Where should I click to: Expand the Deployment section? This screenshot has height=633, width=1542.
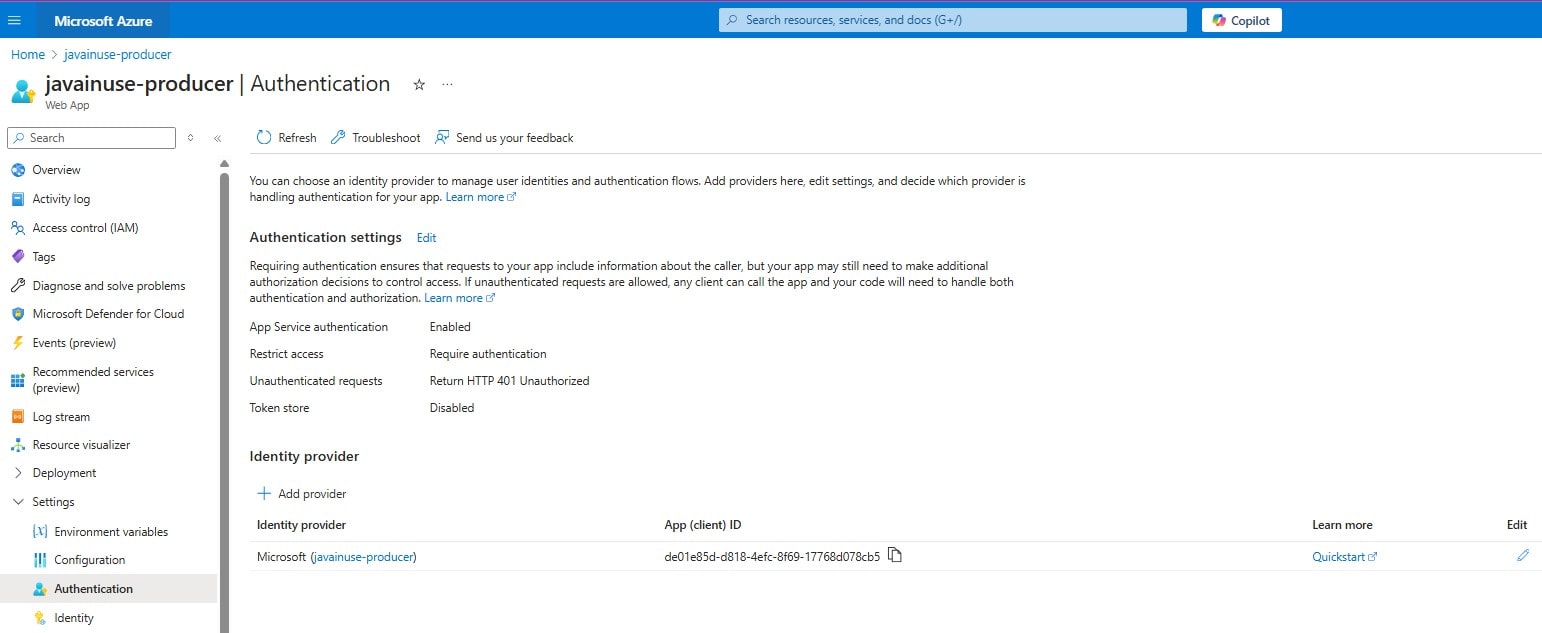[x=64, y=473]
